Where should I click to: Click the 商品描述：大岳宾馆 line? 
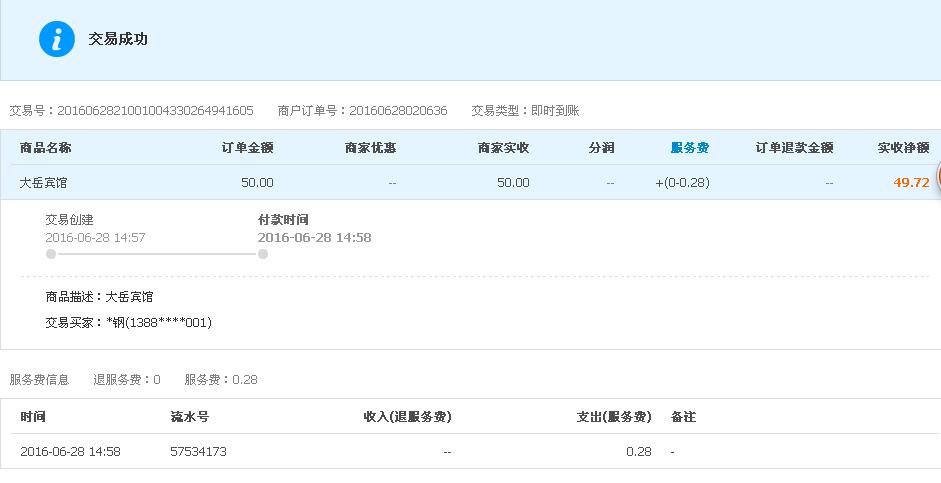(x=100, y=297)
